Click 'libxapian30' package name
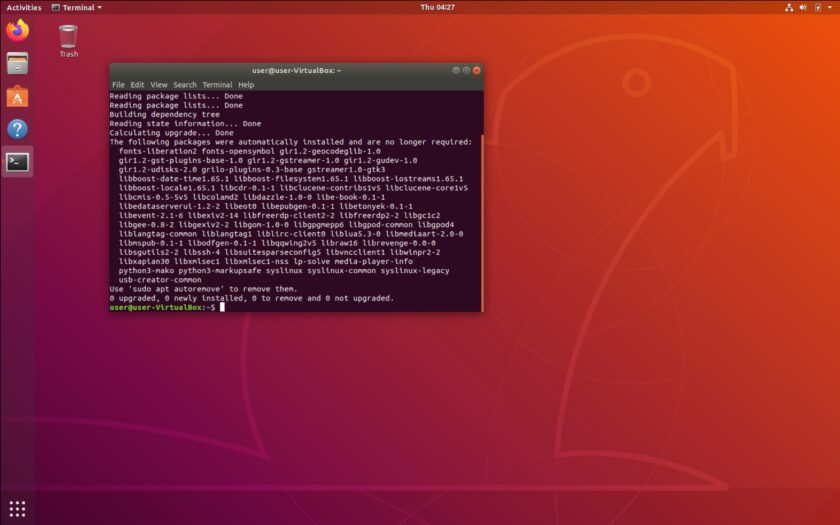This screenshot has height=525, width=840. [144, 261]
